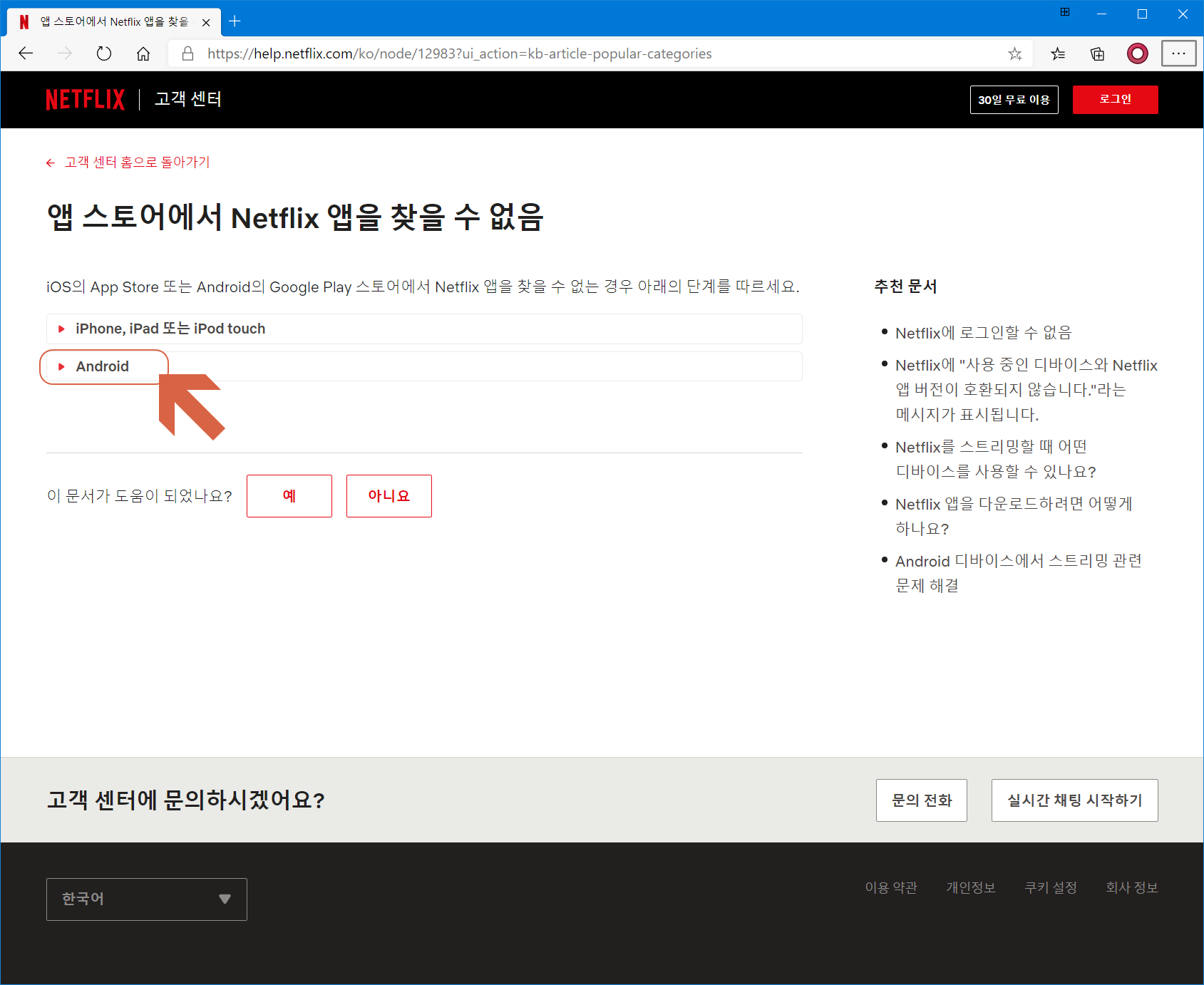Image resolution: width=1204 pixels, height=985 pixels.
Task: Open the 호환되지 않습니다 message article
Action: [x=1026, y=390]
